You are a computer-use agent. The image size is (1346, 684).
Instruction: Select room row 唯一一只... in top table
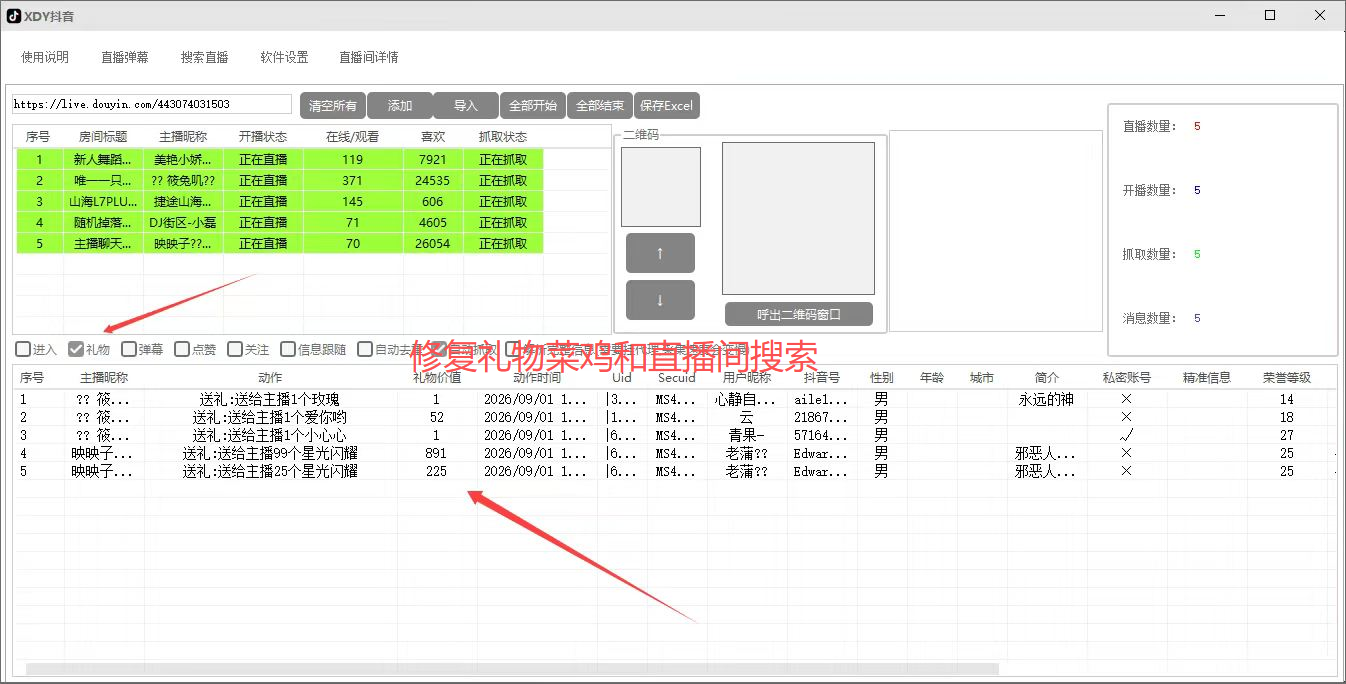[279, 180]
